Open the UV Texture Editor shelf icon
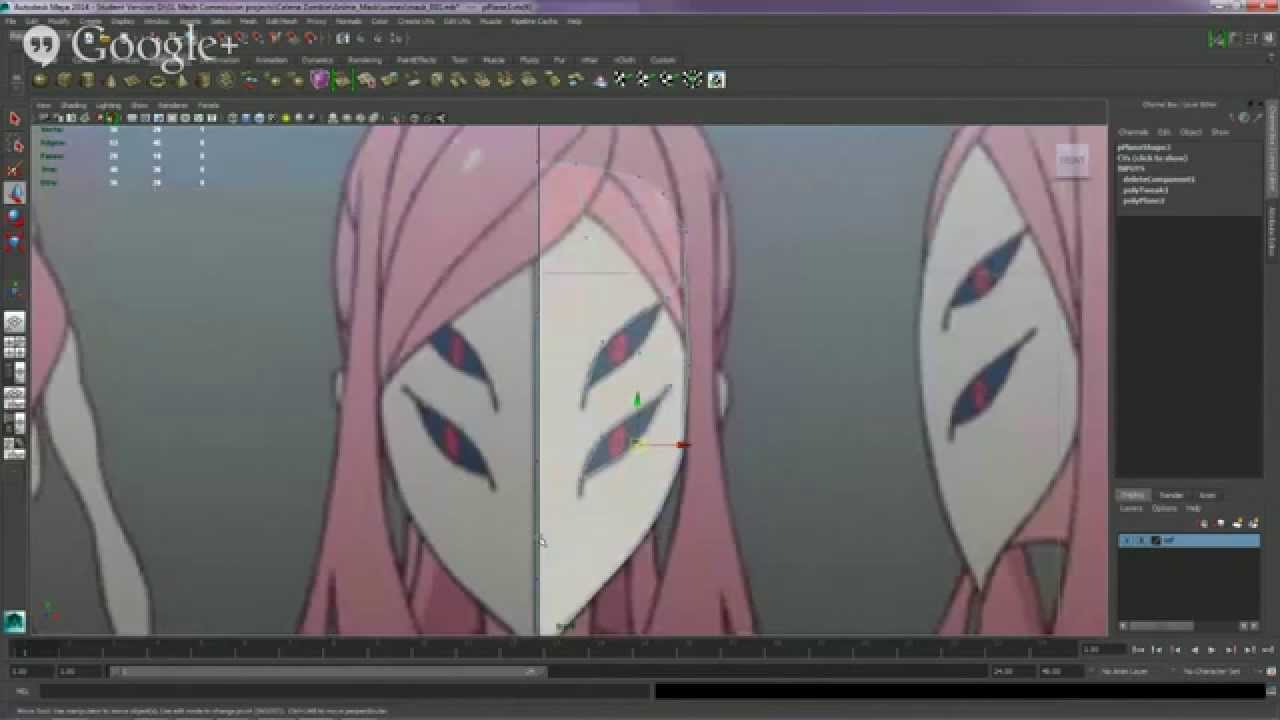The image size is (1280, 720). 716,80
